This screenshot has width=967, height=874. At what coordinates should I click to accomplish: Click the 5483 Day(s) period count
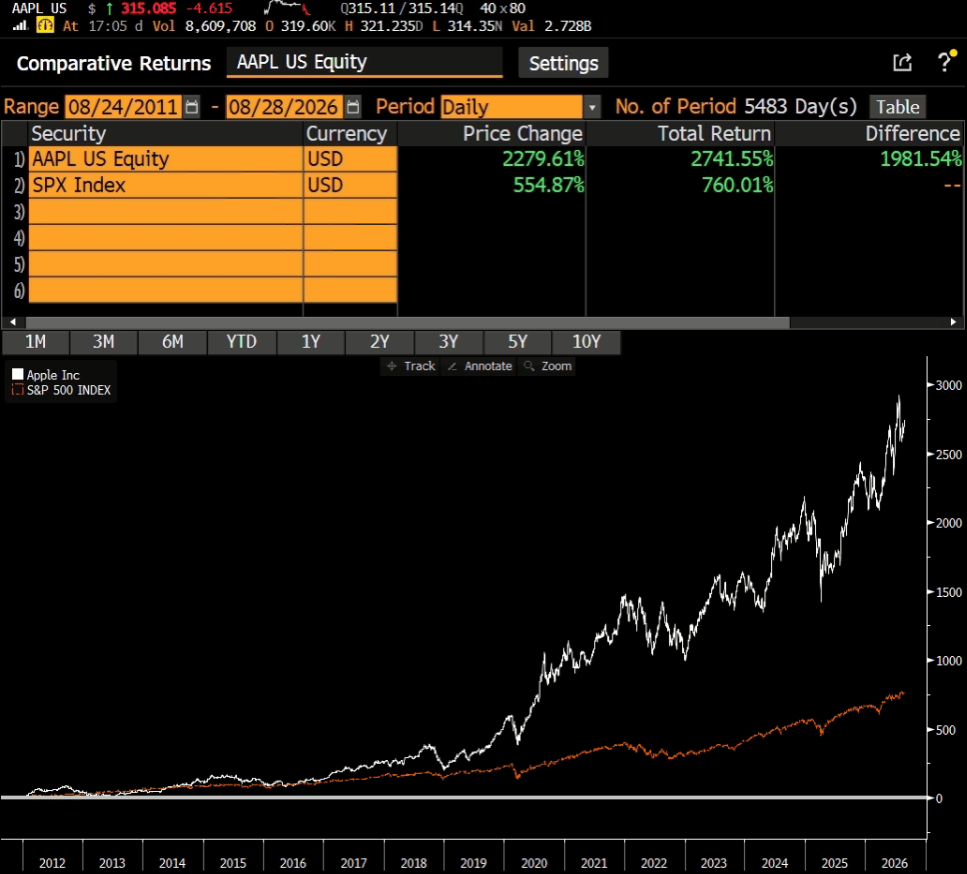pos(800,106)
